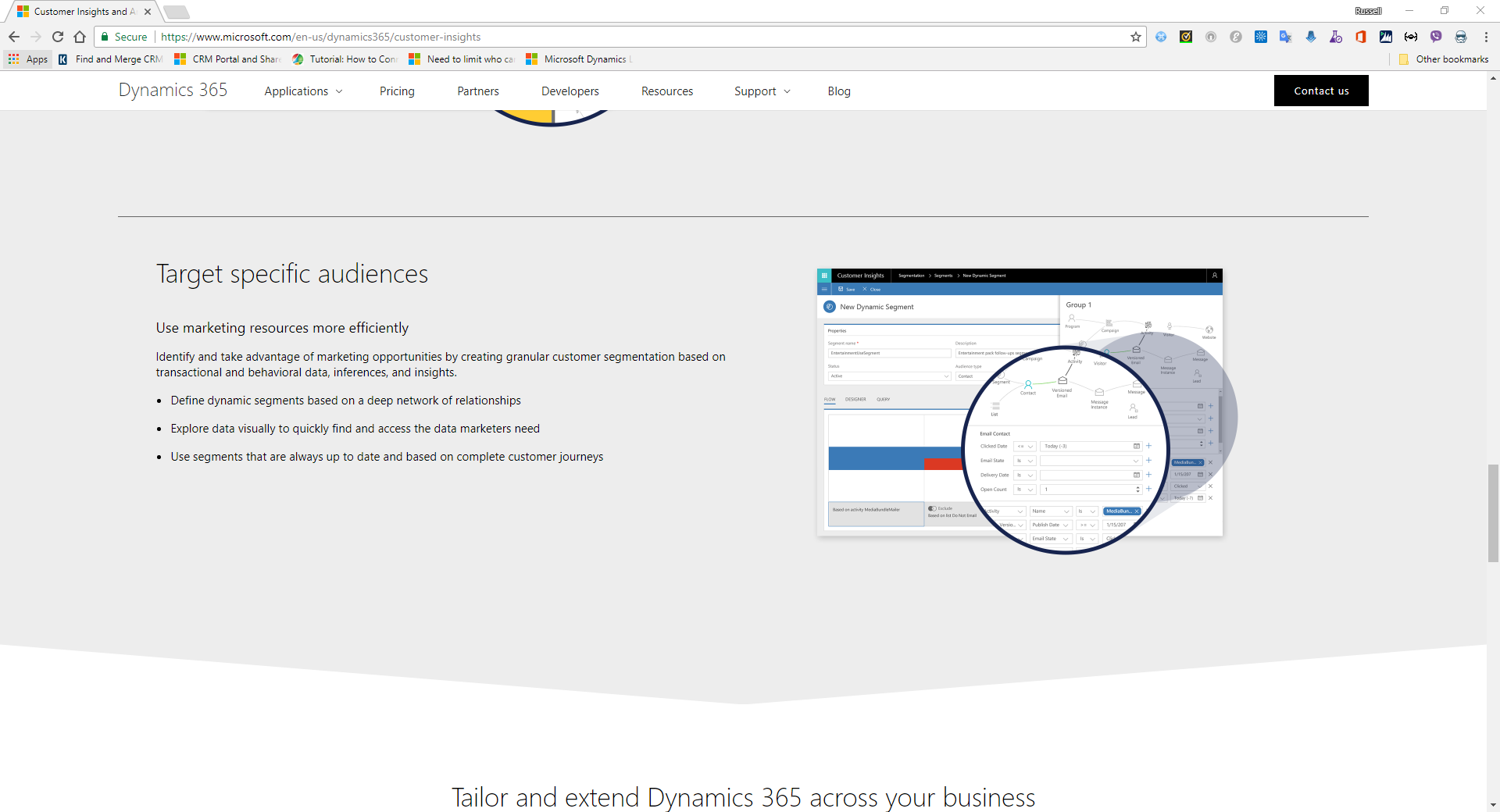Click the address bar URL field

625,37
